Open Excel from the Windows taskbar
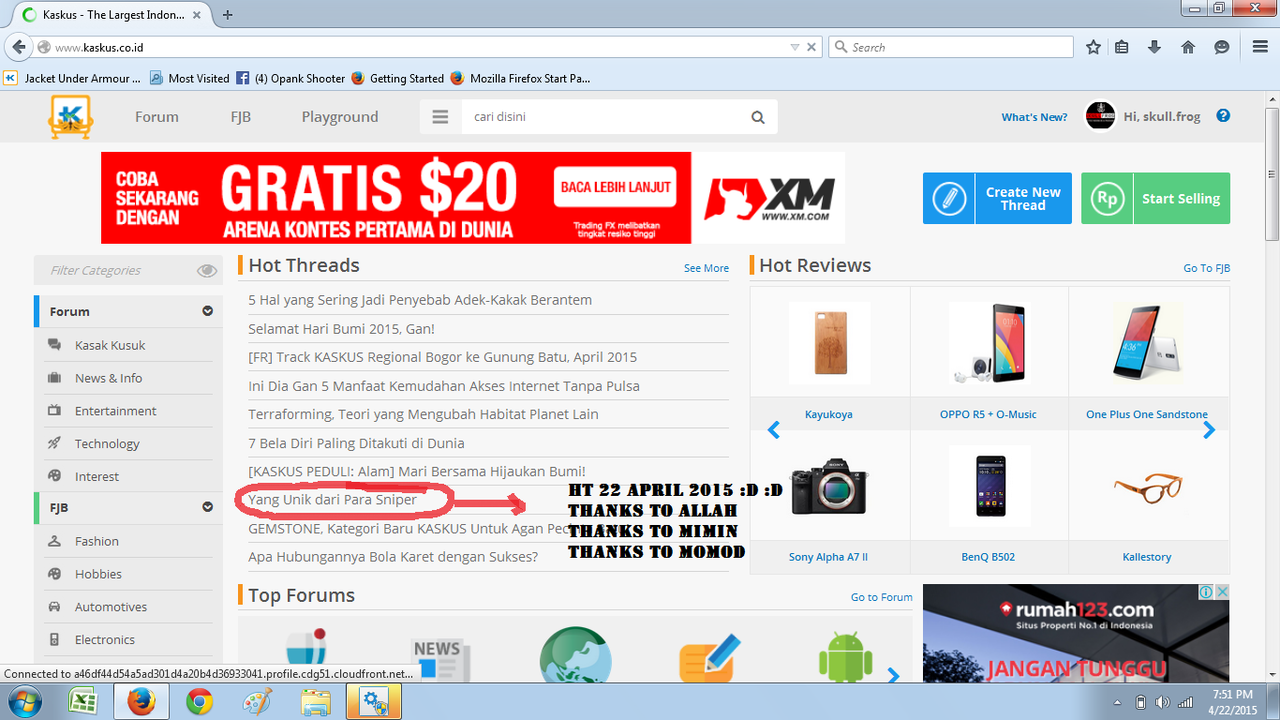The image size is (1280, 720). pos(82,702)
